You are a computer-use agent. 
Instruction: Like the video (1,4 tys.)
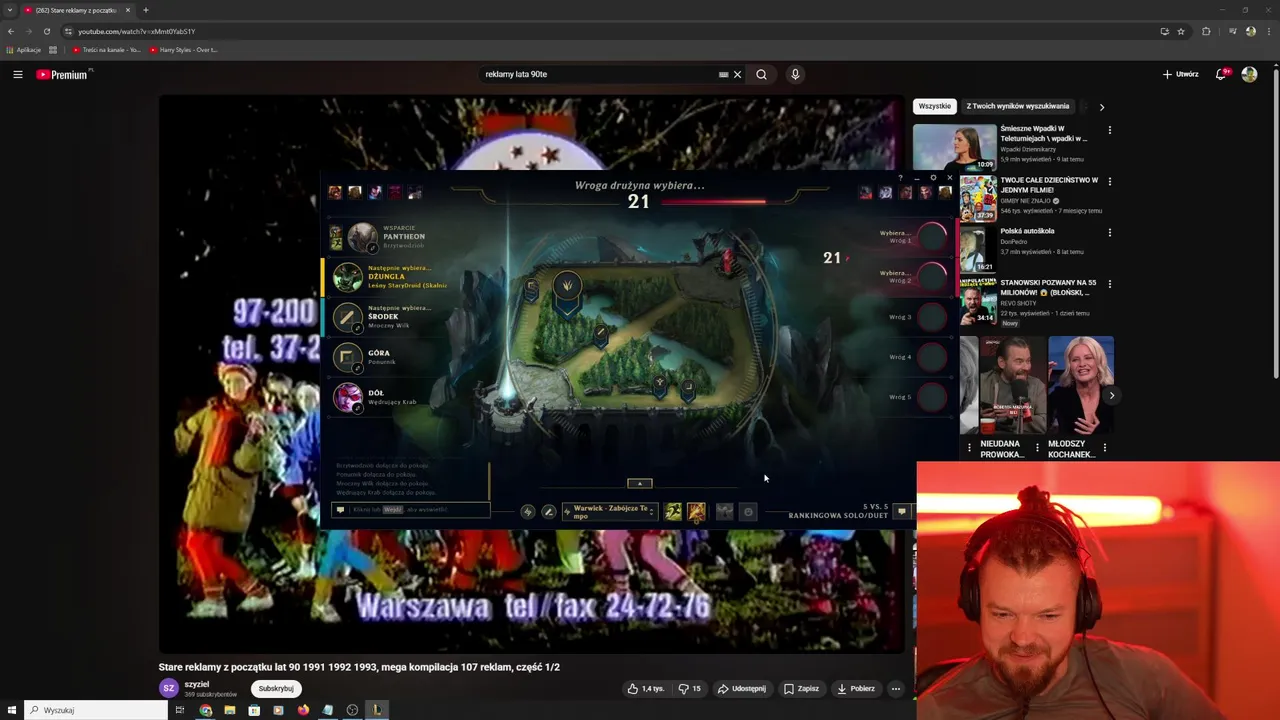[x=645, y=688]
